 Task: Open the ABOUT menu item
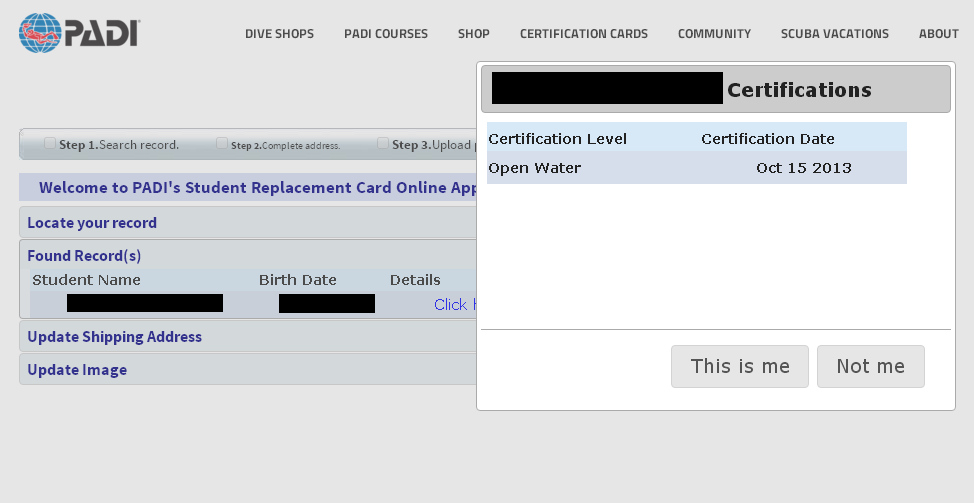tap(939, 34)
